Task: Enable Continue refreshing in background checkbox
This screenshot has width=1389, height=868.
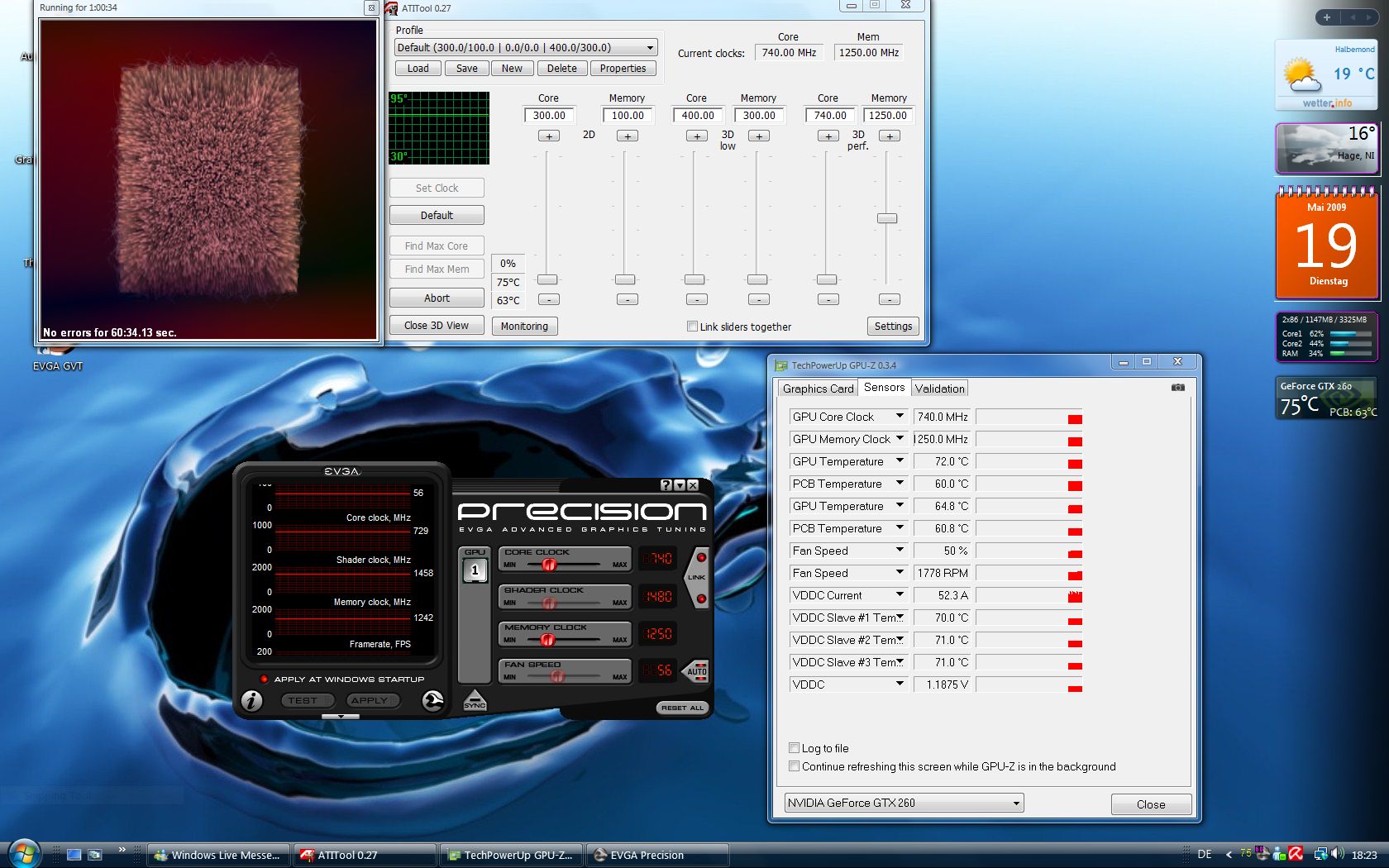Action: (795, 766)
